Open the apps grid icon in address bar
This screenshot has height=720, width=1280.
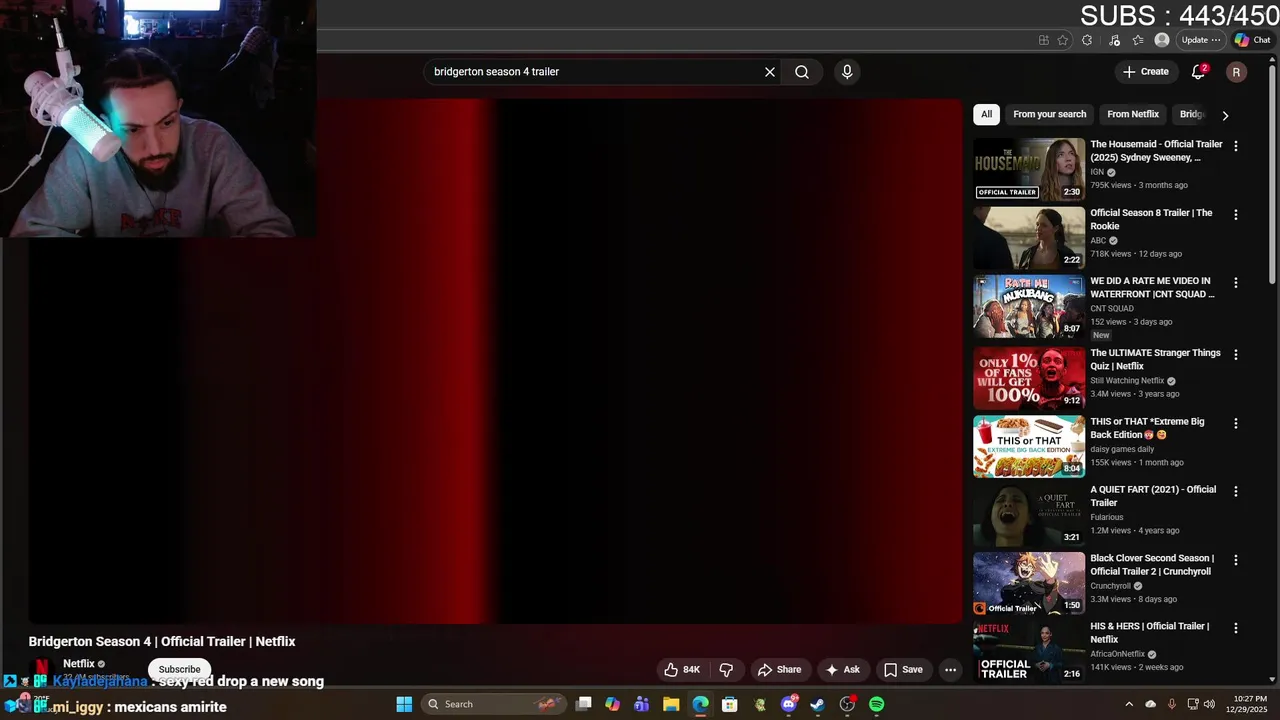tap(1043, 40)
